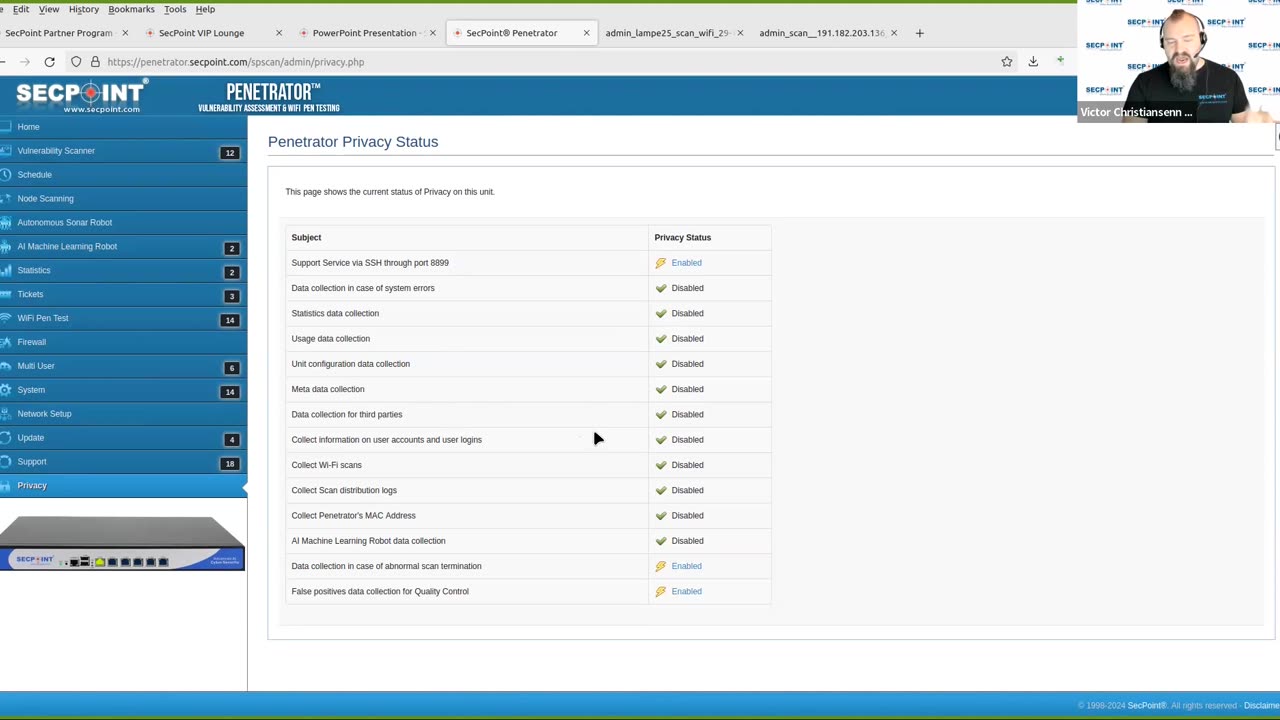Image resolution: width=1280 pixels, height=720 pixels.
Task: Click the Disclaimer footer link
Action: click(1262, 706)
